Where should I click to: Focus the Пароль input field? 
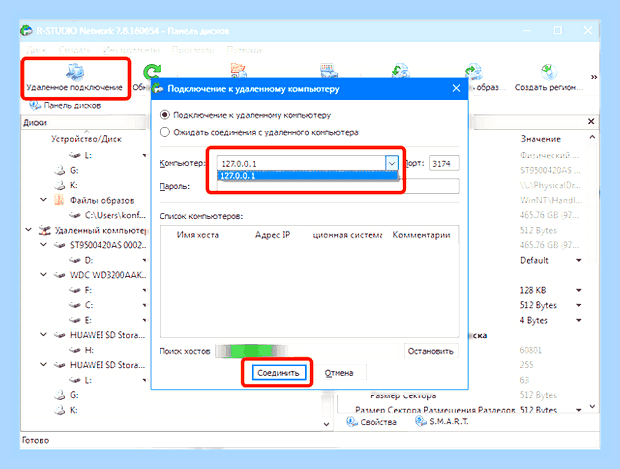(x=338, y=186)
